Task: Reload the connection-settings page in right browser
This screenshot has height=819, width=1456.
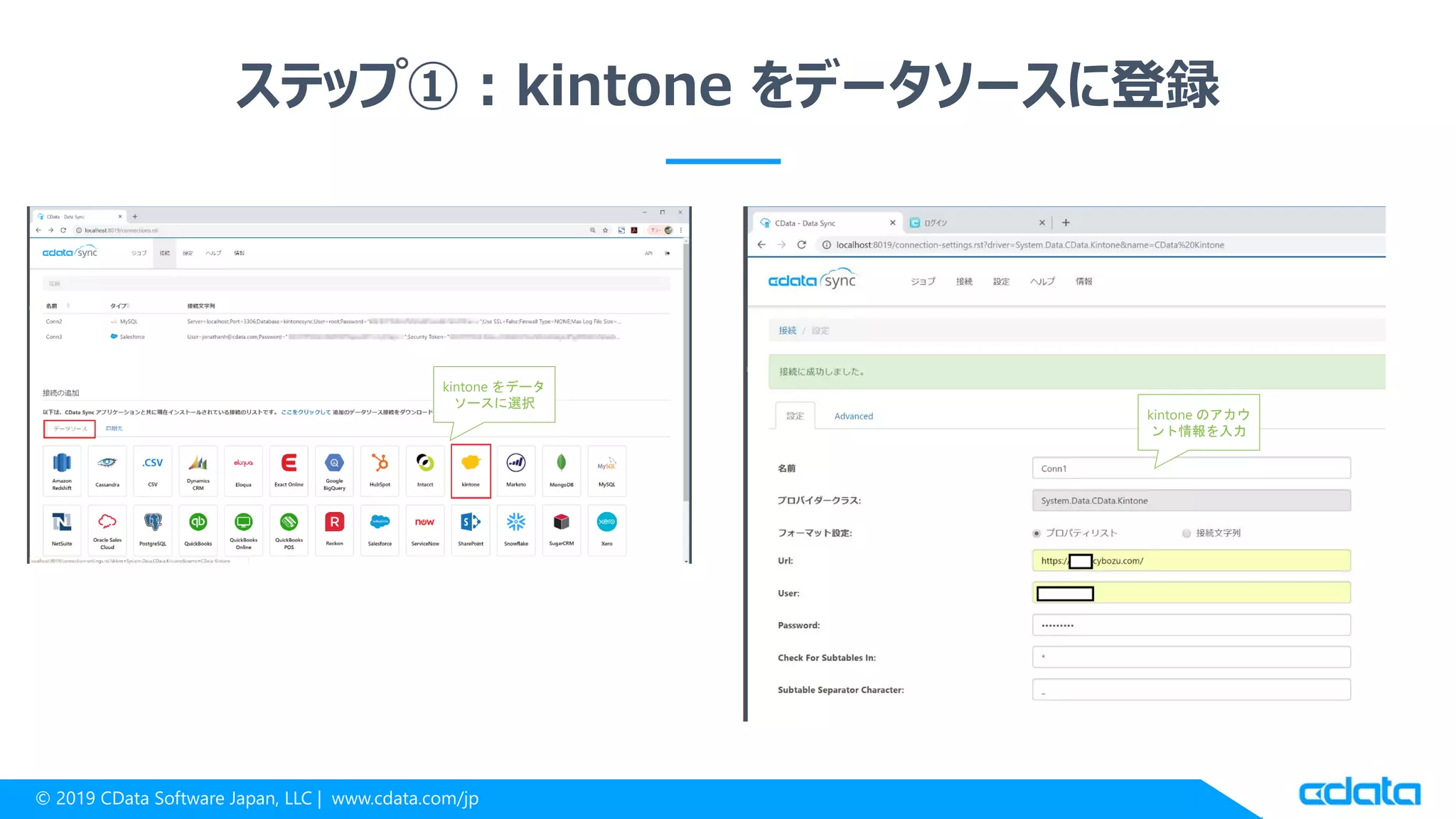Action: pos(801,245)
